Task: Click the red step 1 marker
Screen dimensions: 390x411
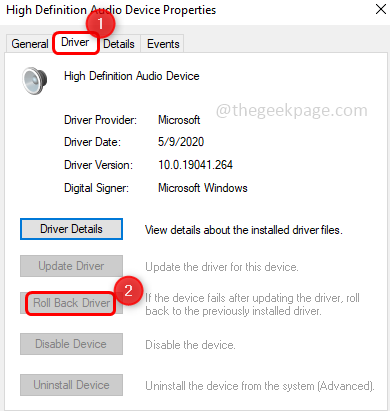Action: 100,24
